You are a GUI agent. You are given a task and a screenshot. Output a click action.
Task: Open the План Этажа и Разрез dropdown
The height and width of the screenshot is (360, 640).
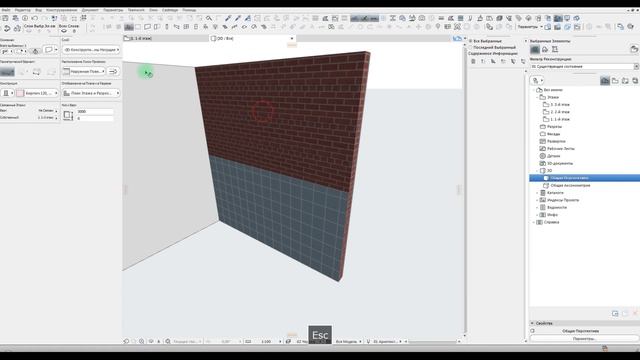pyautogui.click(x=91, y=93)
